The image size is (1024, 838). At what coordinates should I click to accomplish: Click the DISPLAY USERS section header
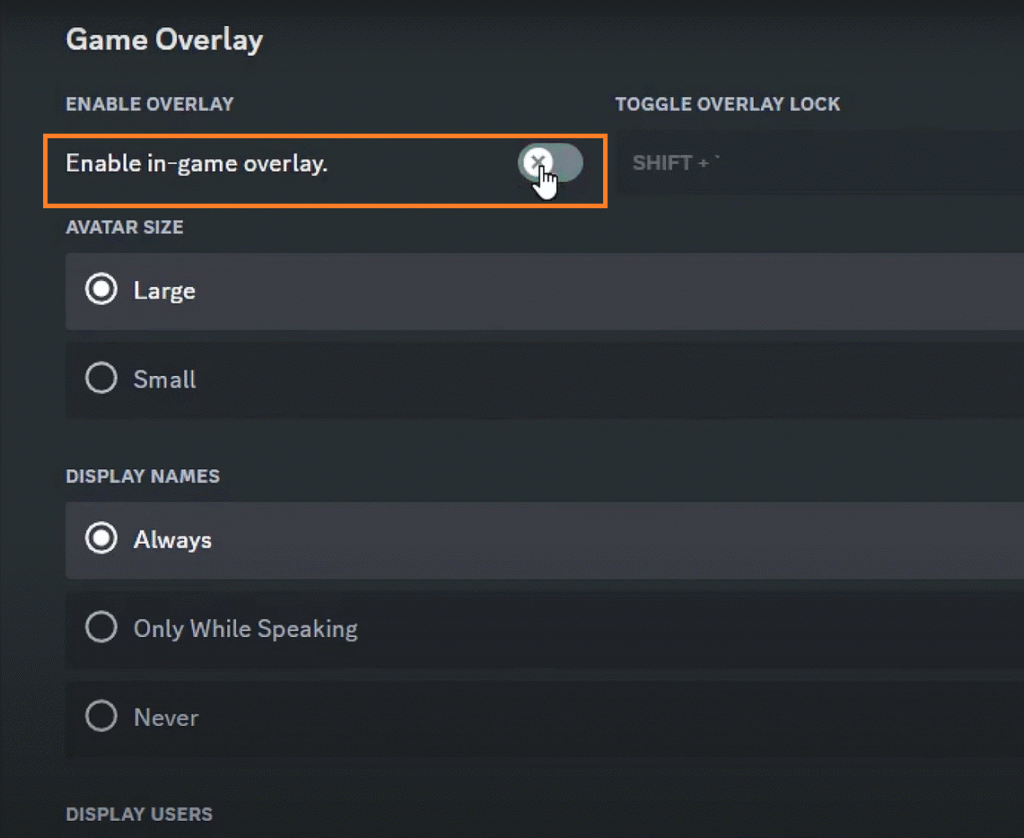pos(139,814)
